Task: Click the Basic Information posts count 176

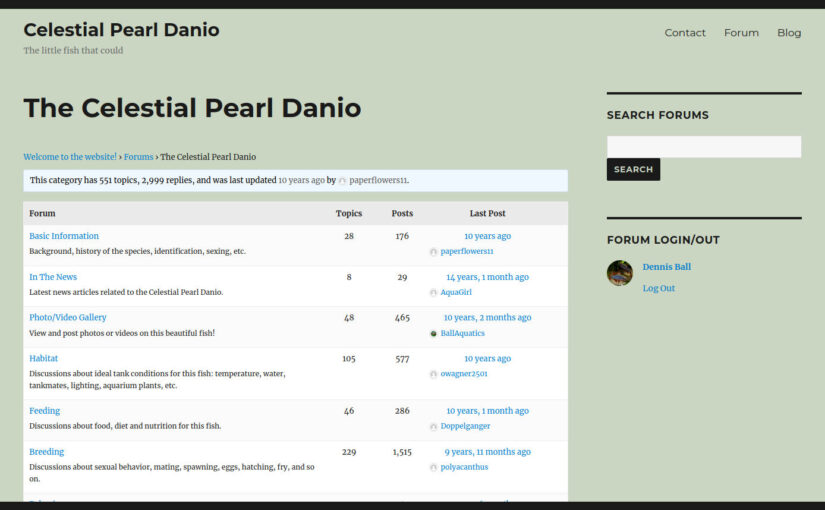Action: click(402, 236)
